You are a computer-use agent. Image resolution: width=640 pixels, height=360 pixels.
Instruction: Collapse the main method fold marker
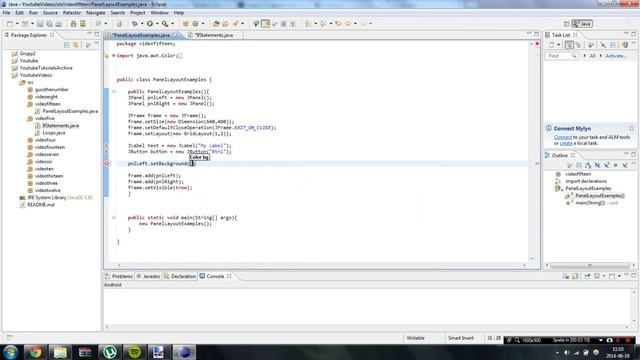point(114,218)
